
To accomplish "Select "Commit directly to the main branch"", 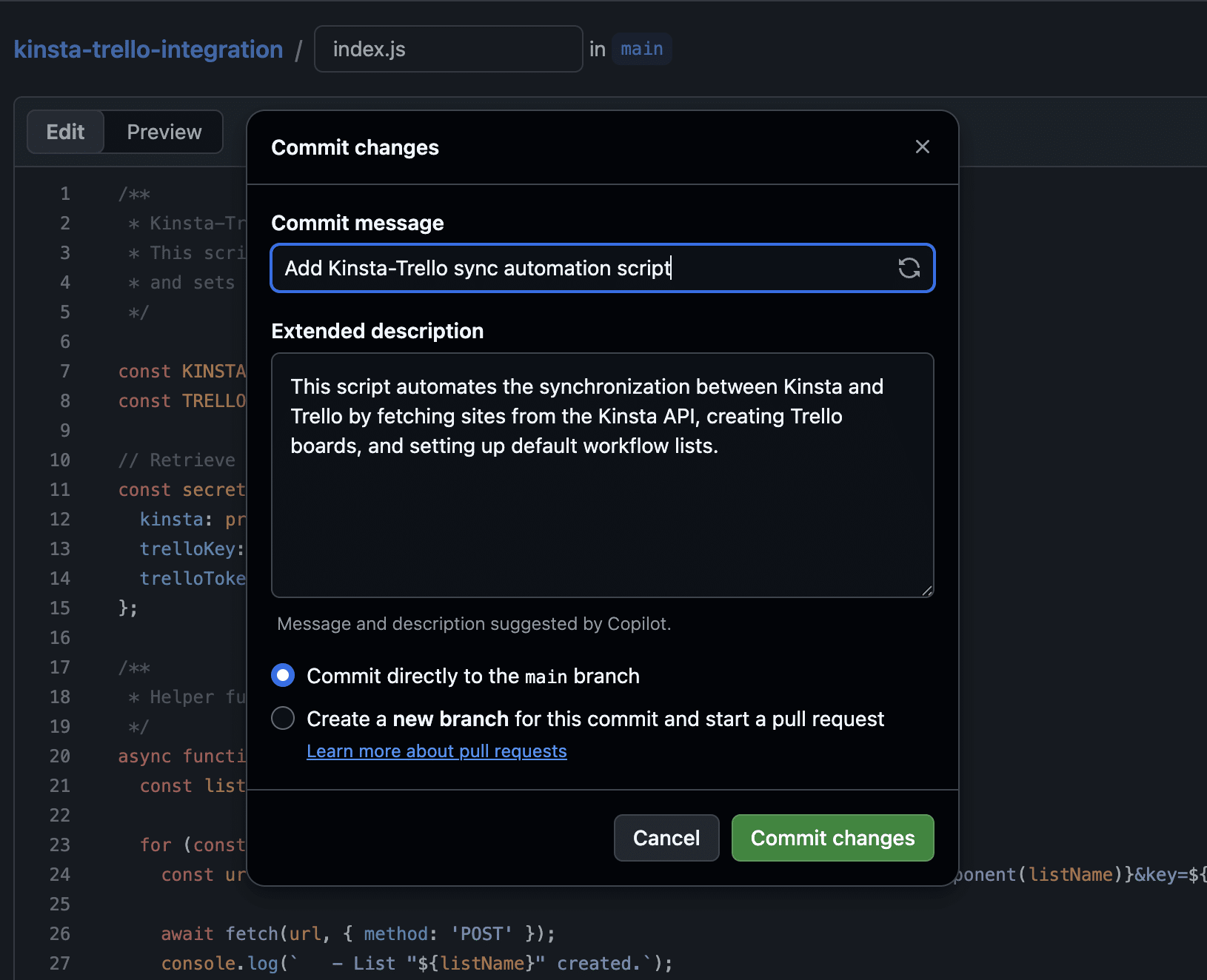I will (282, 674).
